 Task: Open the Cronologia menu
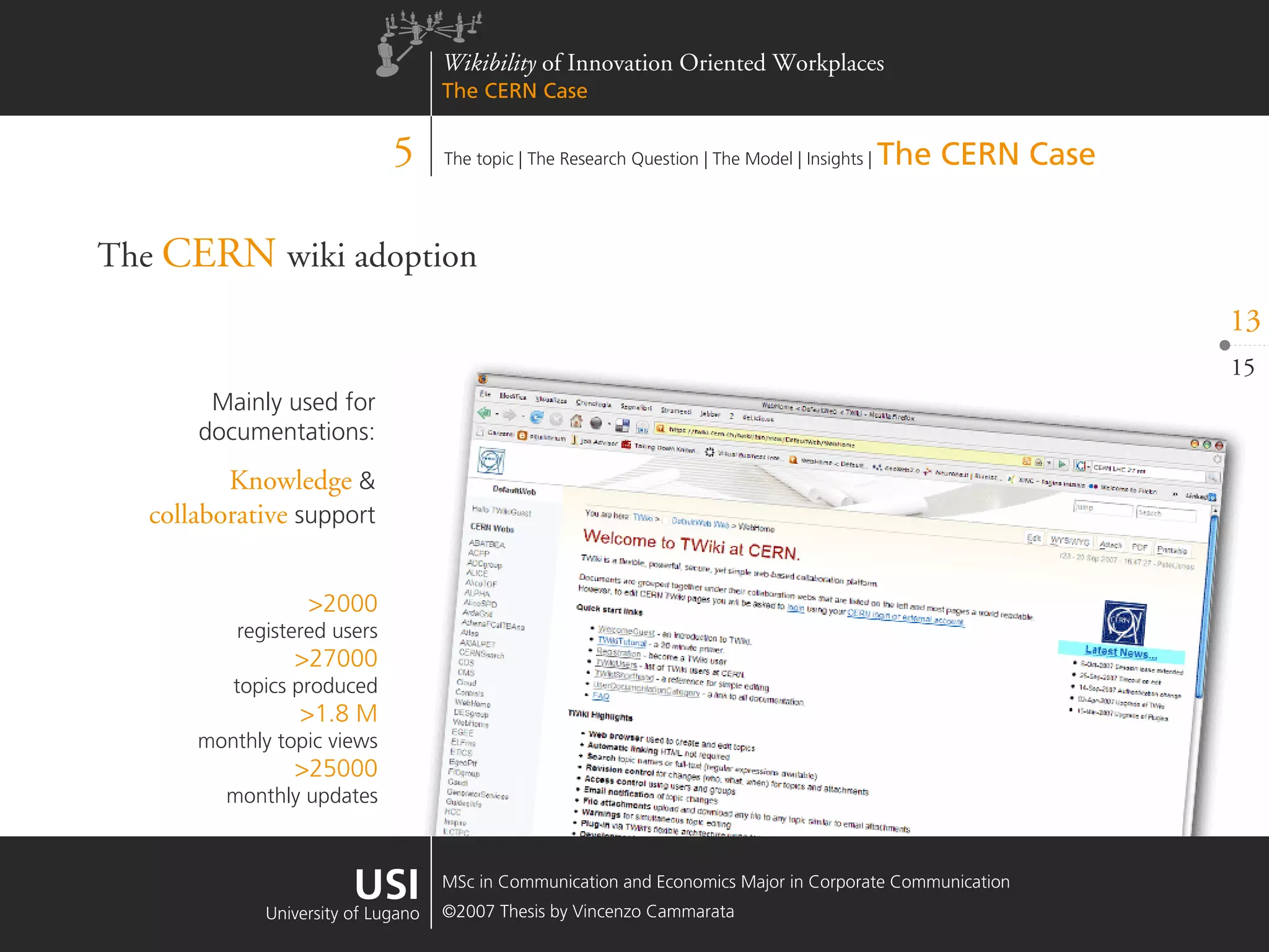pyautogui.click(x=593, y=404)
